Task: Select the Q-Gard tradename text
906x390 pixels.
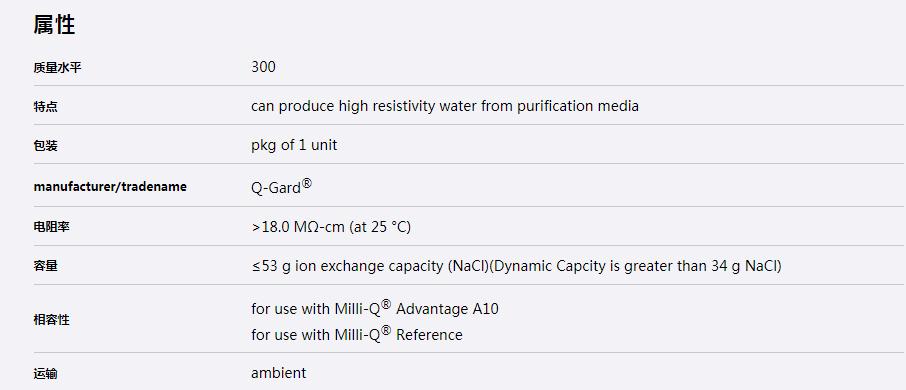Action: 276,188
